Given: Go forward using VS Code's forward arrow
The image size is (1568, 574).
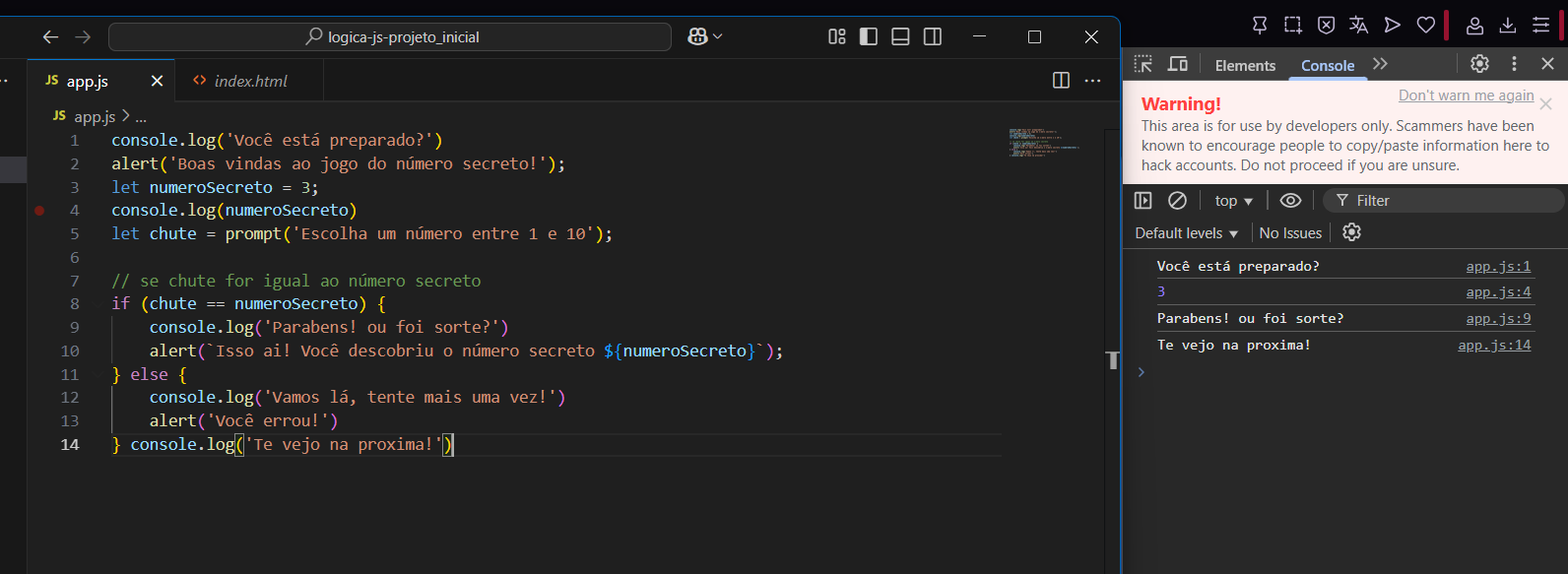Looking at the screenshot, I should tap(83, 36).
